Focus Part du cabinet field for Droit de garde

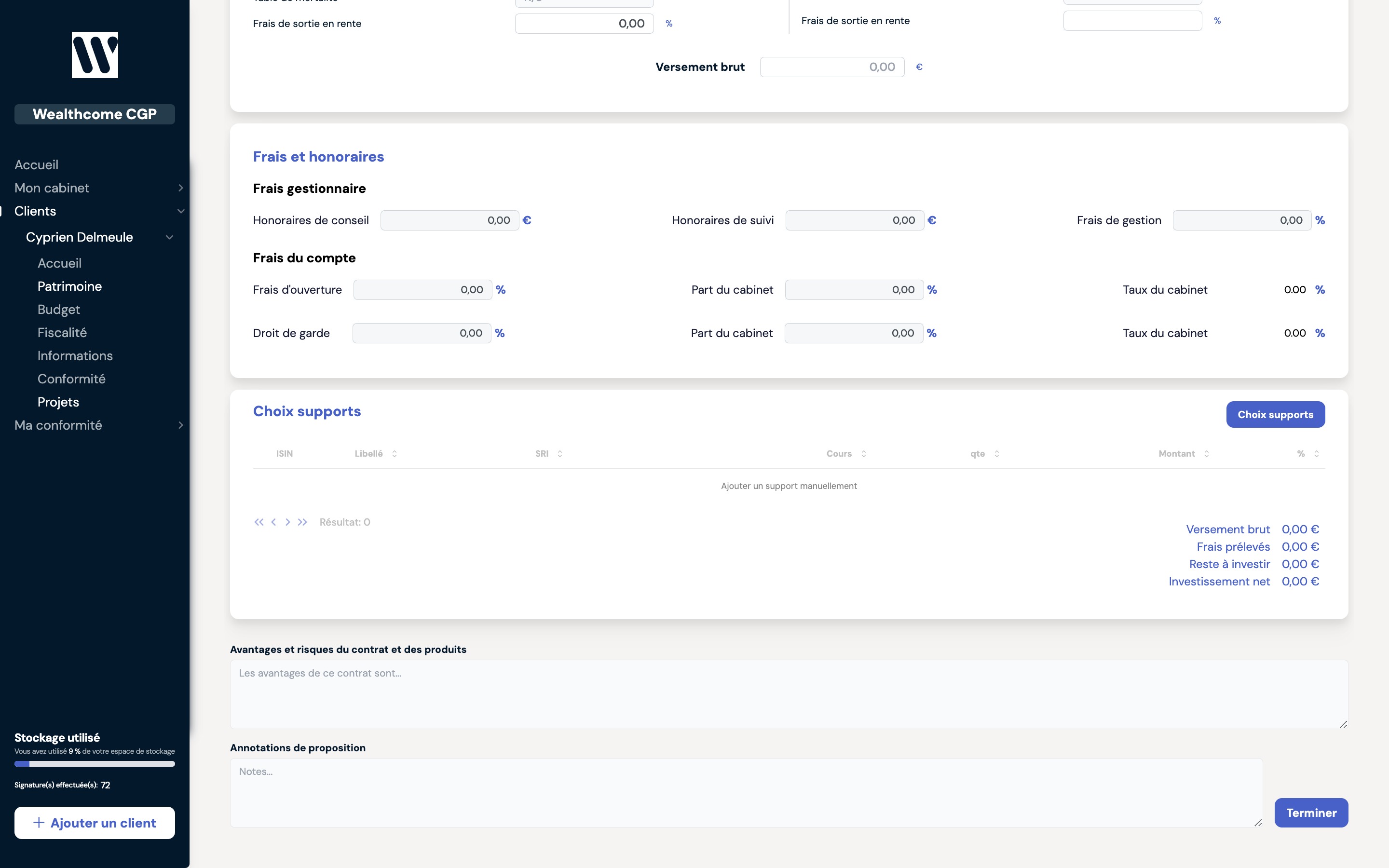tap(854, 333)
